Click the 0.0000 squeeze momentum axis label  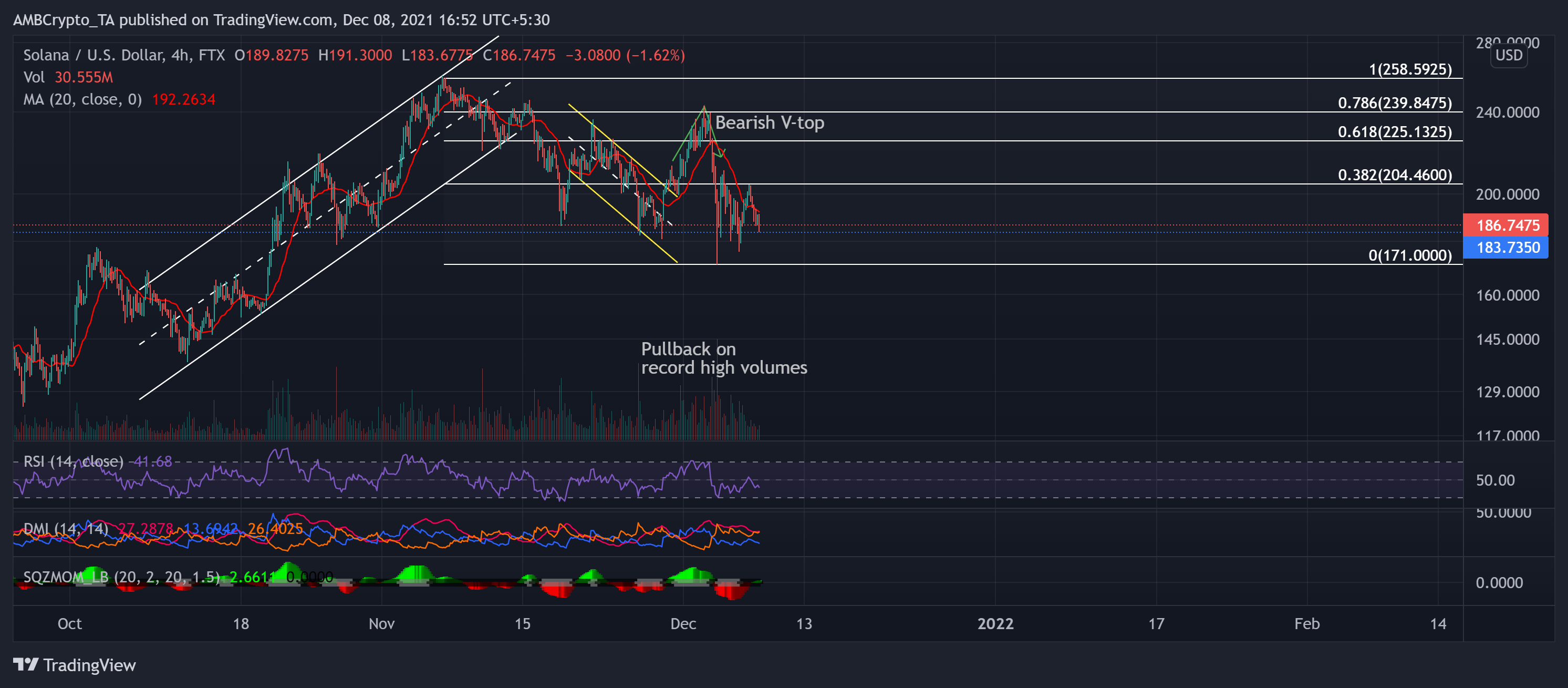click(1499, 583)
